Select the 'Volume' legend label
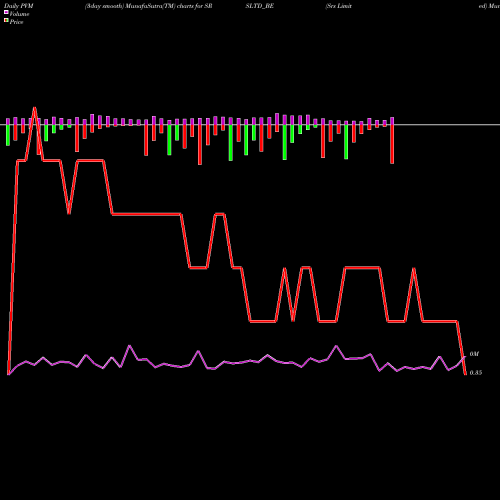Image resolution: width=500 pixels, height=500 pixels. pos(19,14)
